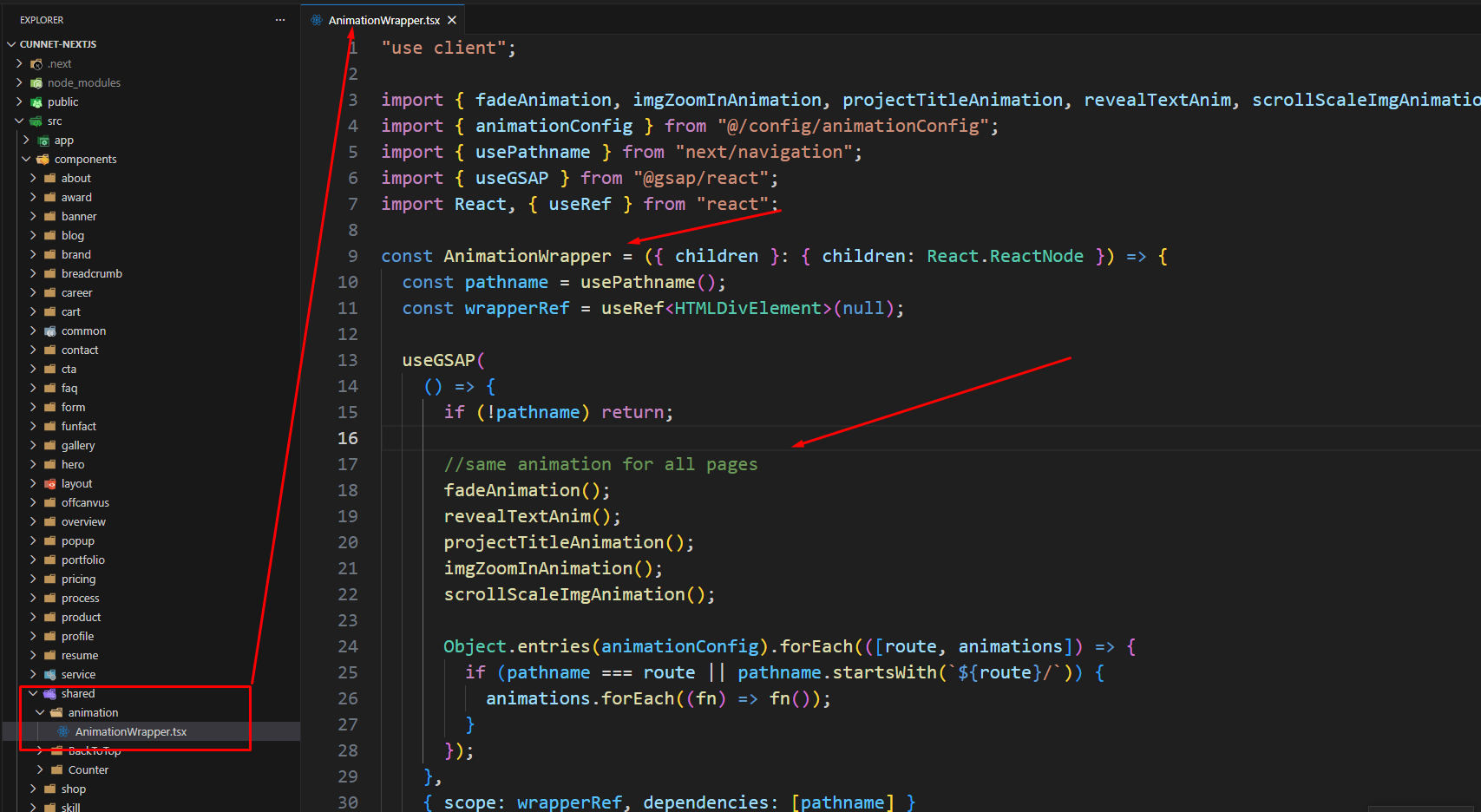Select the AnimationWrapper.tsx tab
The height and width of the screenshot is (812, 1481).
coord(383,20)
